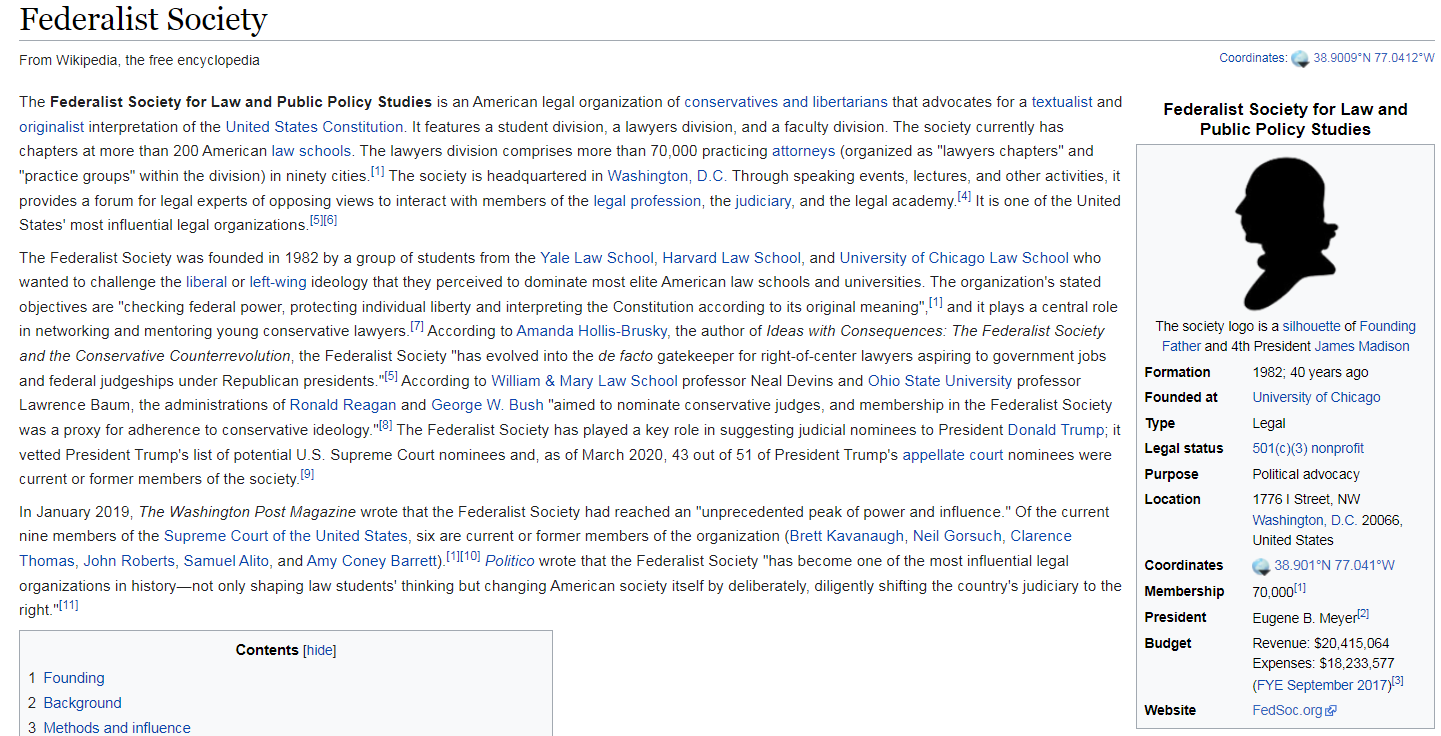Open the Brett Kavanaugh link
The width and height of the screenshot is (1441, 736).
[x=847, y=536]
